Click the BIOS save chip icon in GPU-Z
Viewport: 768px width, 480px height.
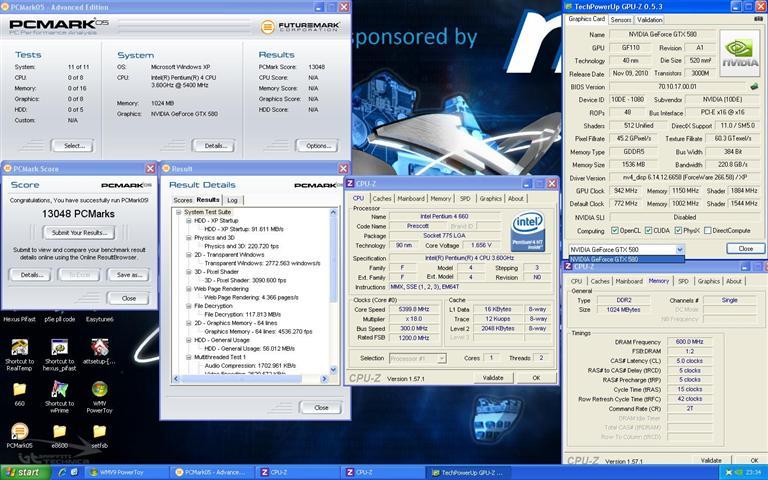(754, 87)
